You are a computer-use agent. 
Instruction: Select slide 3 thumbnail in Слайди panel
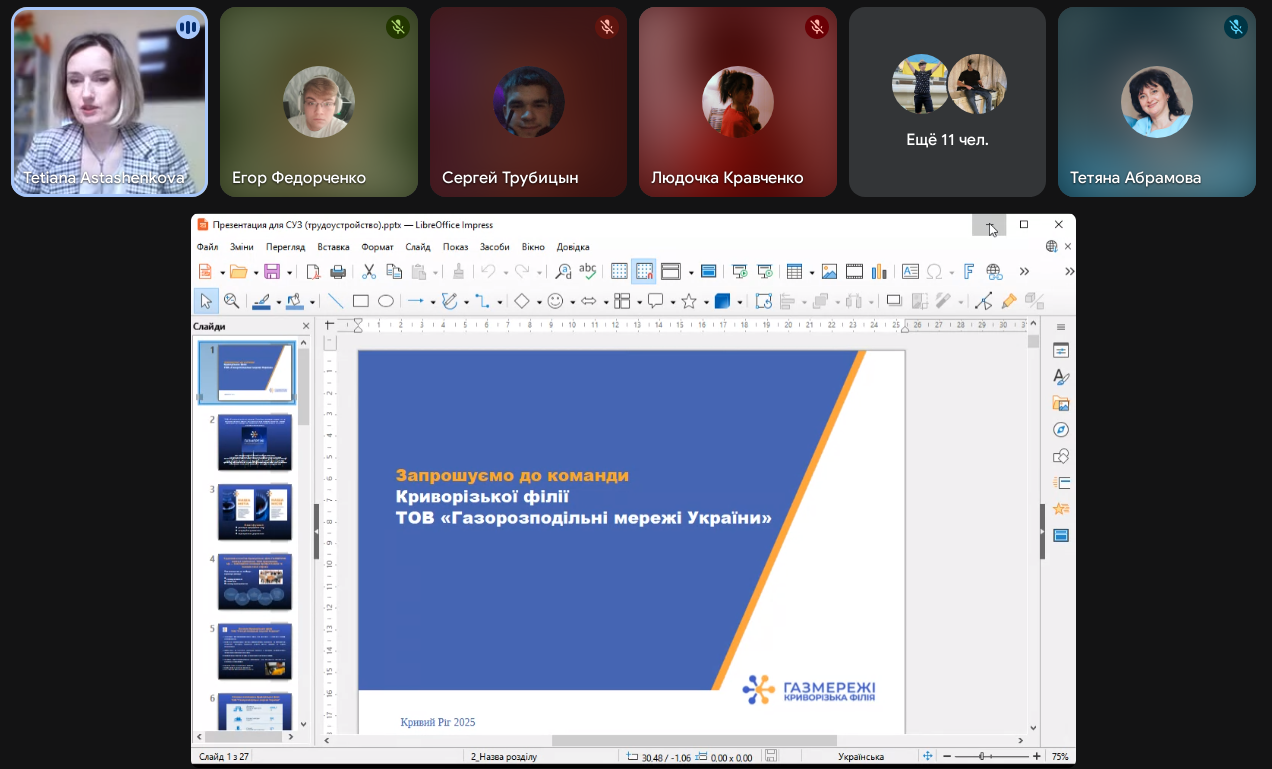pos(255,512)
